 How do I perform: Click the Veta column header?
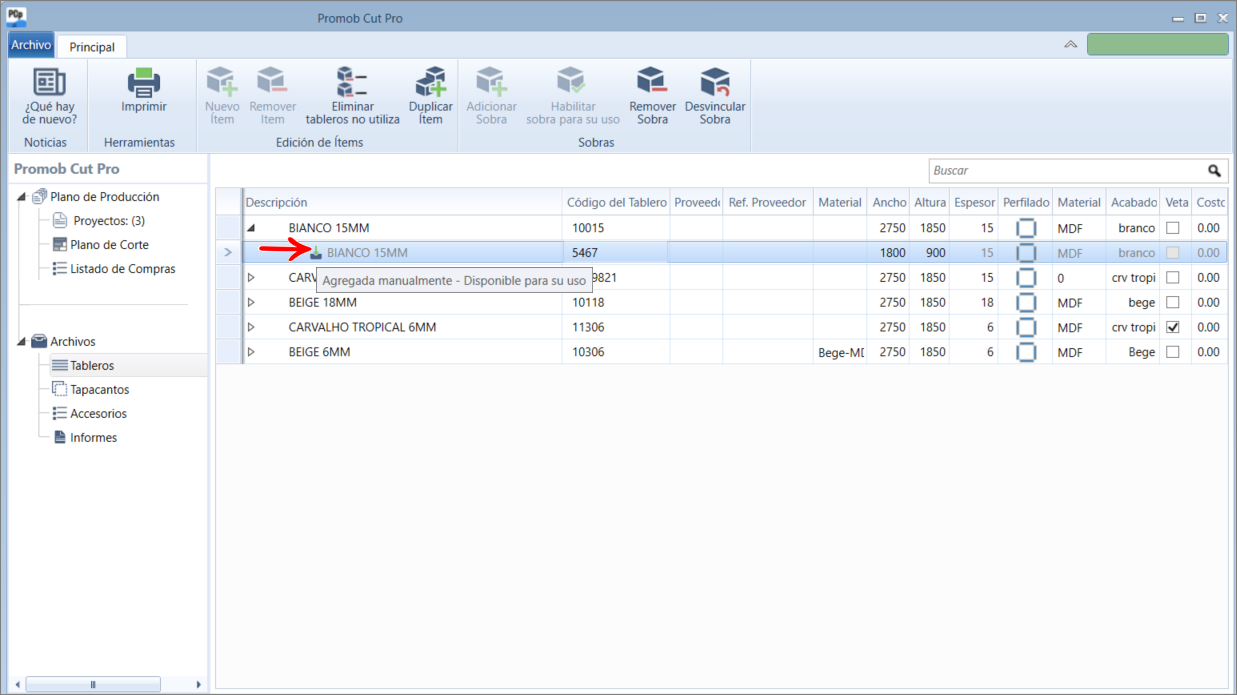click(x=1176, y=202)
